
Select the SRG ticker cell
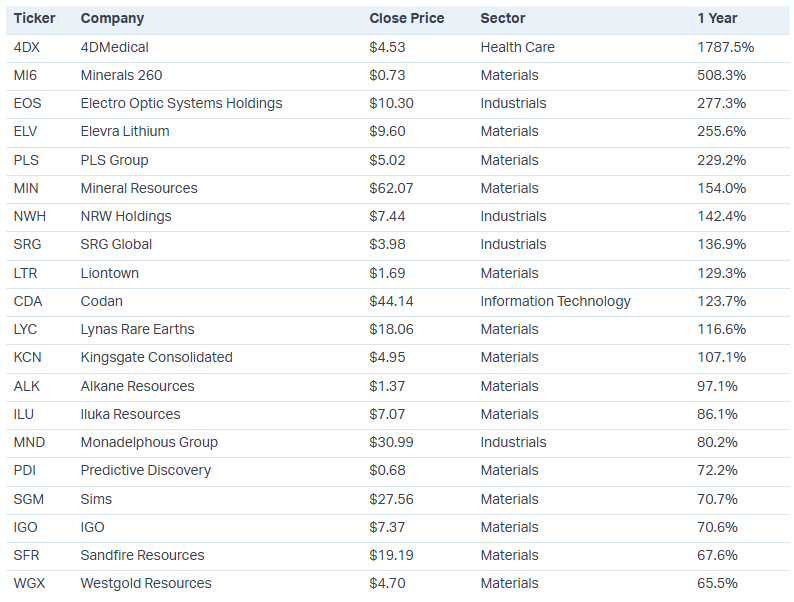[27, 244]
